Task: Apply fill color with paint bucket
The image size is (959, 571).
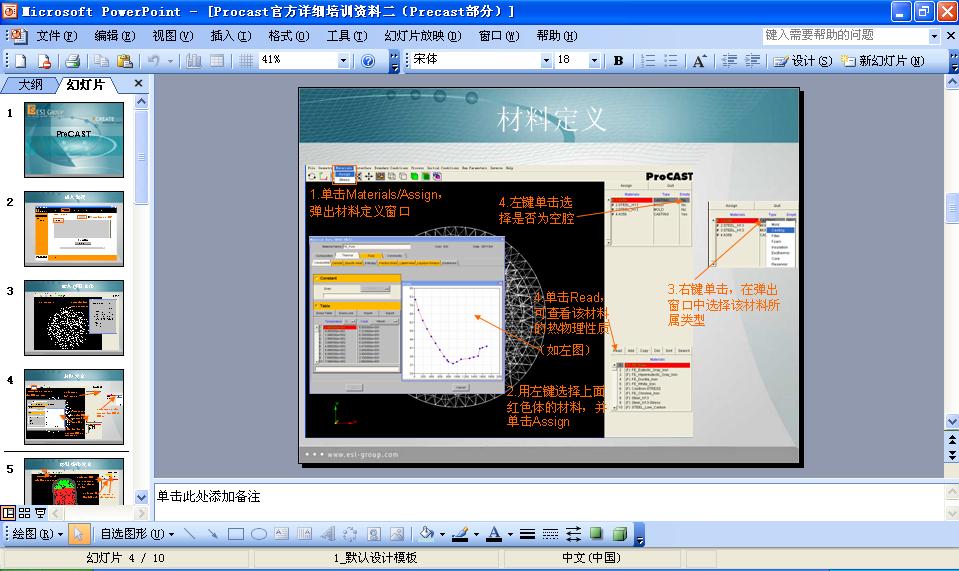Action: click(x=426, y=534)
